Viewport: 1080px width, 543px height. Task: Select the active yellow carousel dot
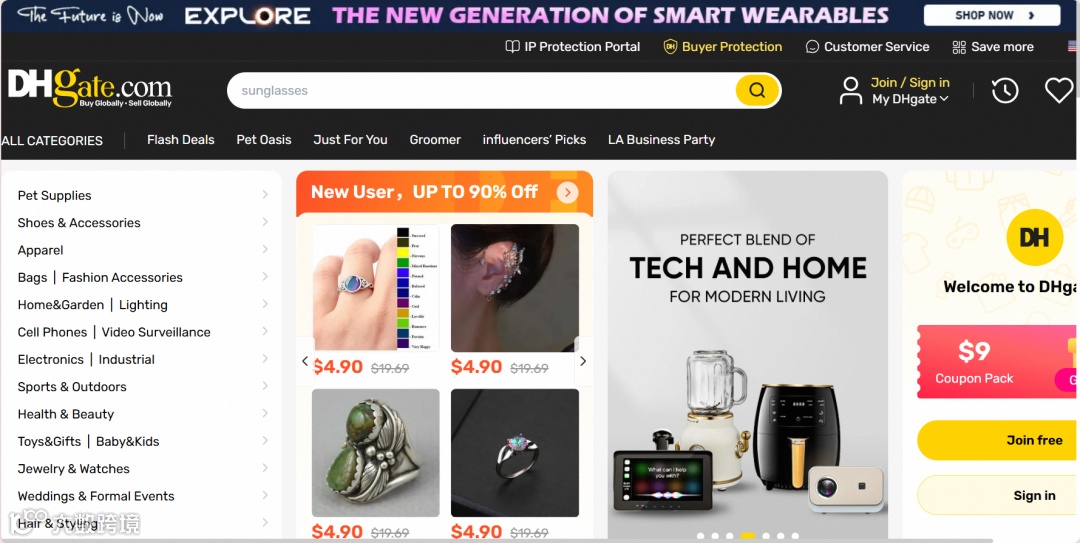click(747, 535)
